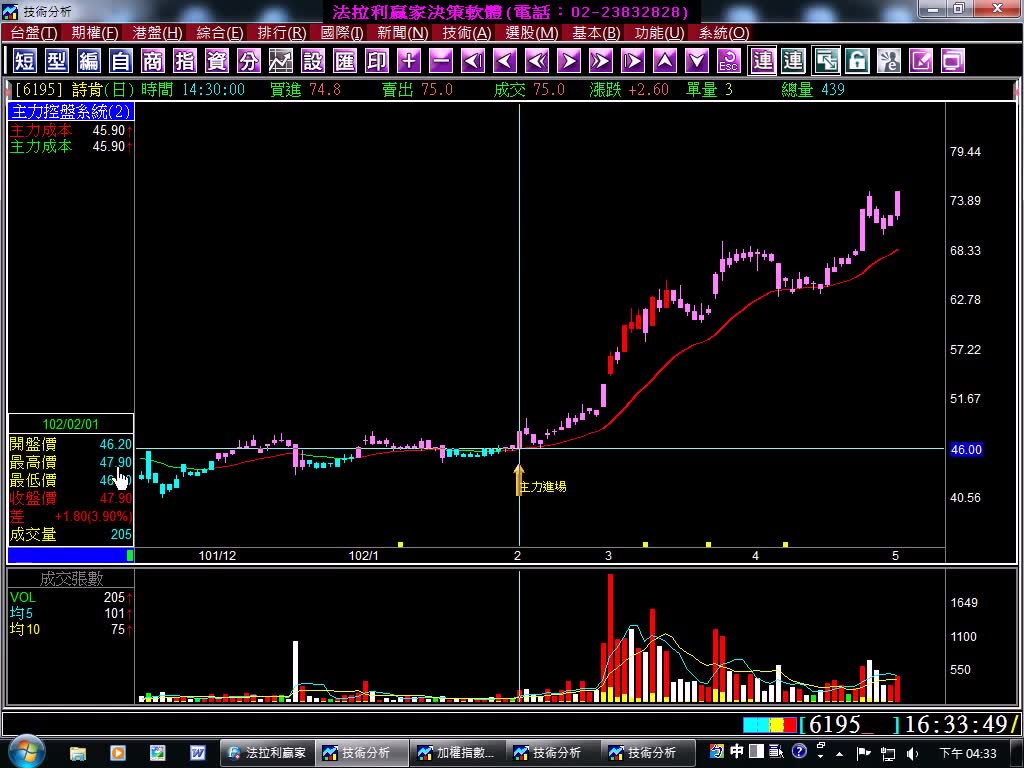Zoom out with the minus icon
Screen dimensions: 1024x768
(441, 61)
